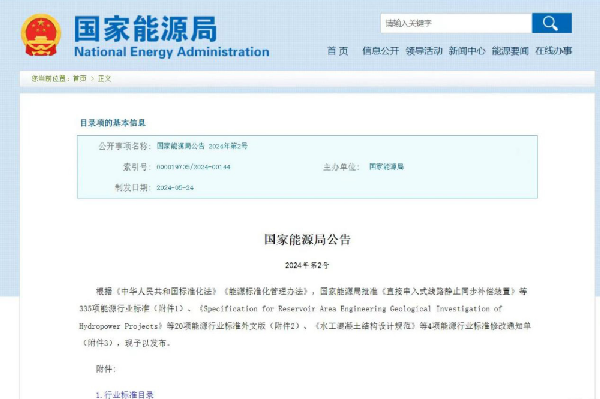The height and width of the screenshot is (399, 600).
Task: Open the 新闻中心 navigation item
Action: (467, 51)
